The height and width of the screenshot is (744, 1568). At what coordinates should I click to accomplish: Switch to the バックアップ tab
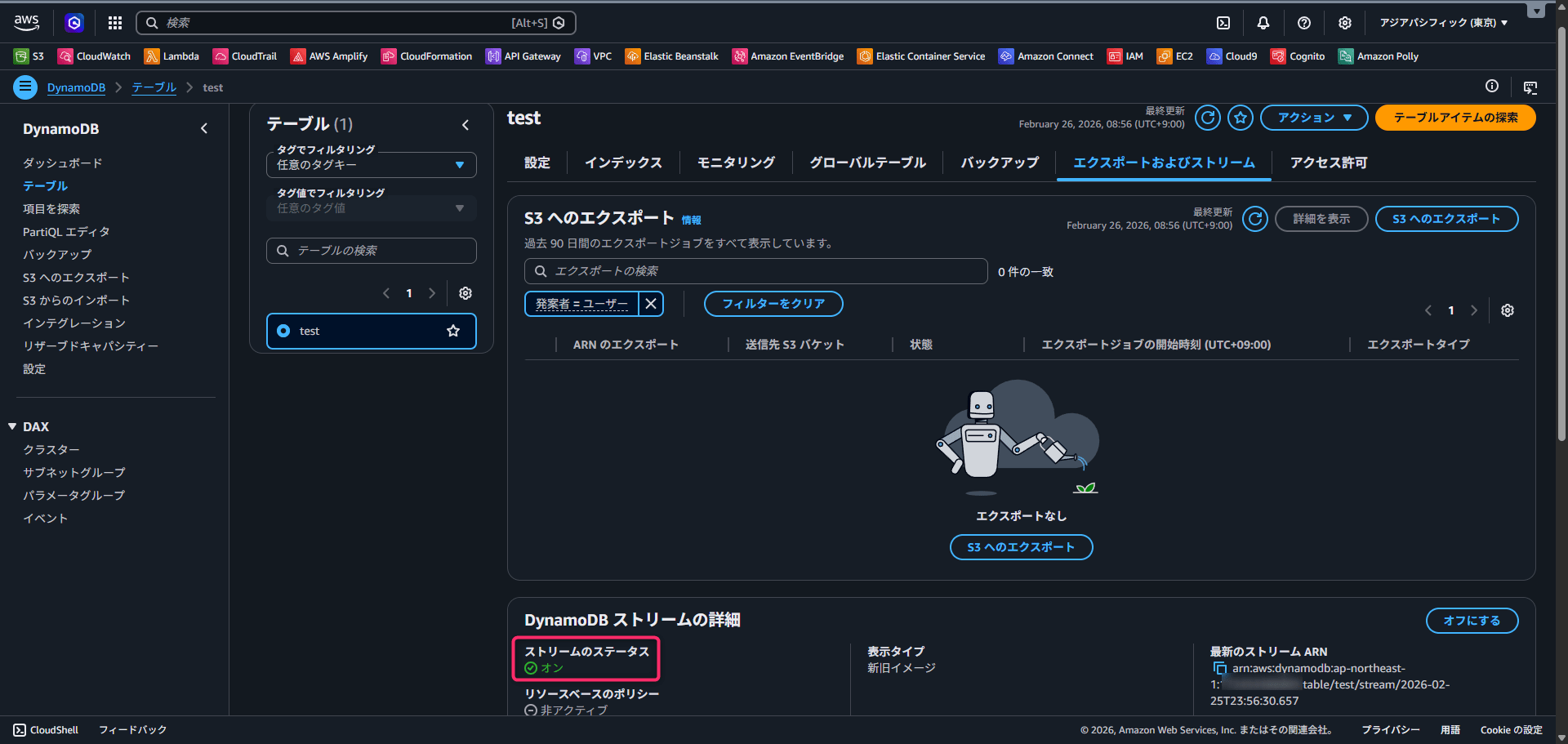(1000, 163)
